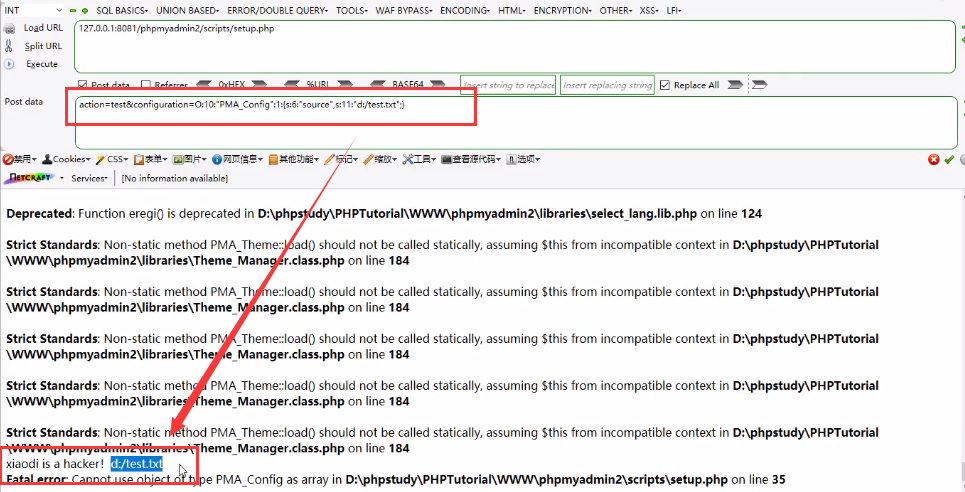965x492 pixels.
Task: Click the Insert string to replace field
Action: click(x=507, y=86)
